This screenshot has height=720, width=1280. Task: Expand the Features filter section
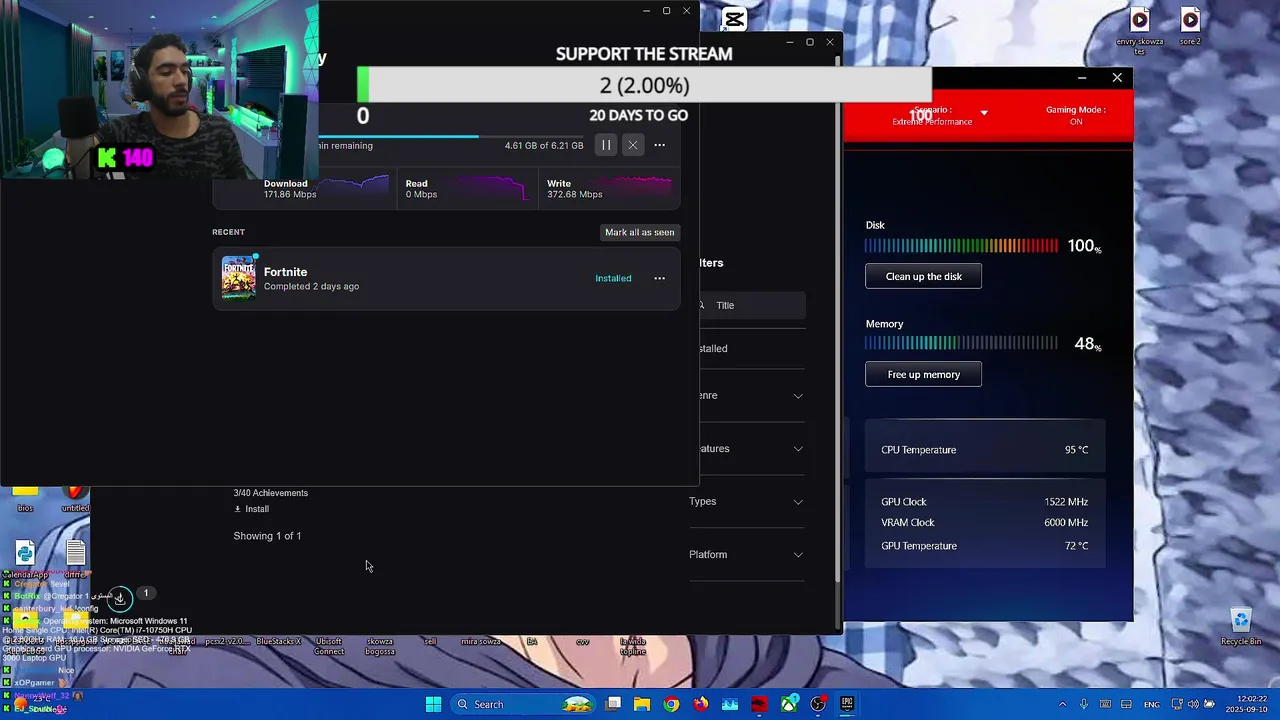pos(751,448)
